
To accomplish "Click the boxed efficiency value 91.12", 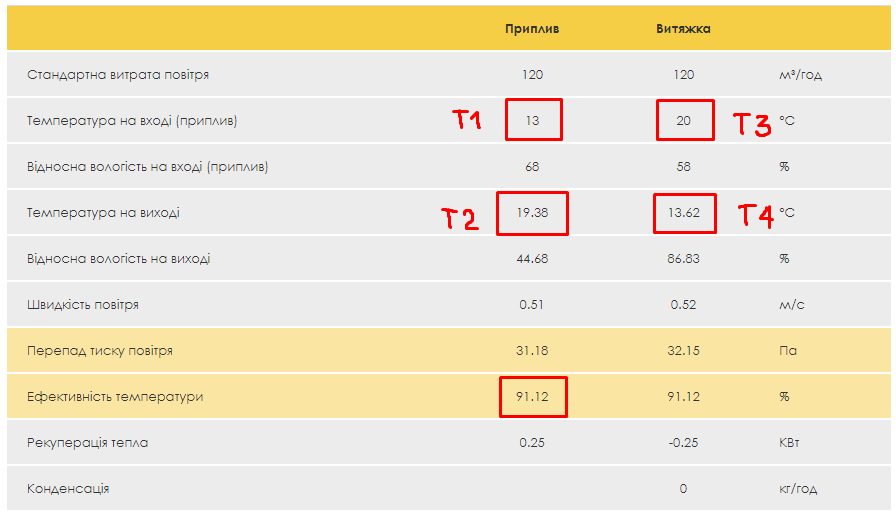I will click(532, 397).
